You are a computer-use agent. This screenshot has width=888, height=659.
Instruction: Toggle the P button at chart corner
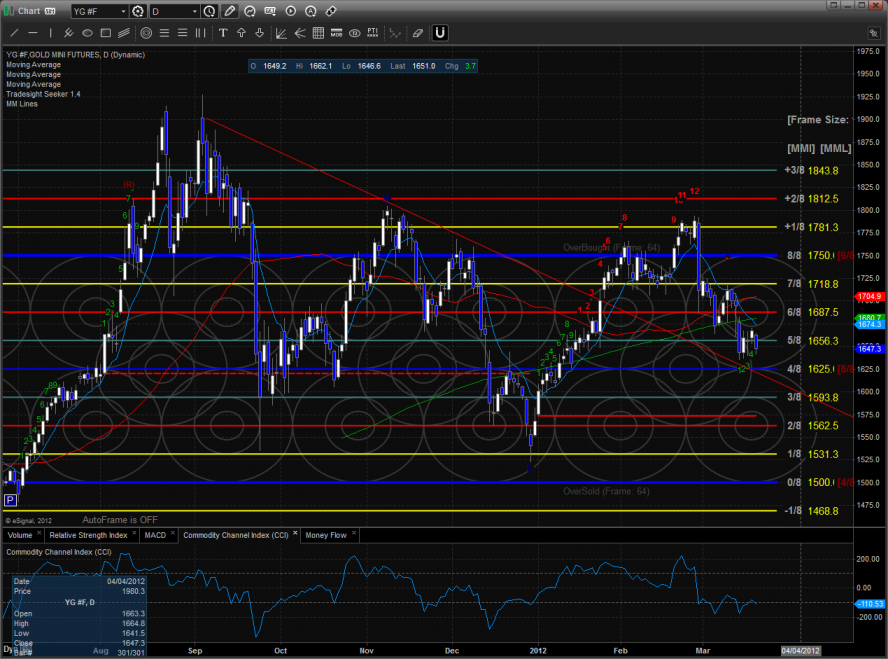(x=10, y=500)
